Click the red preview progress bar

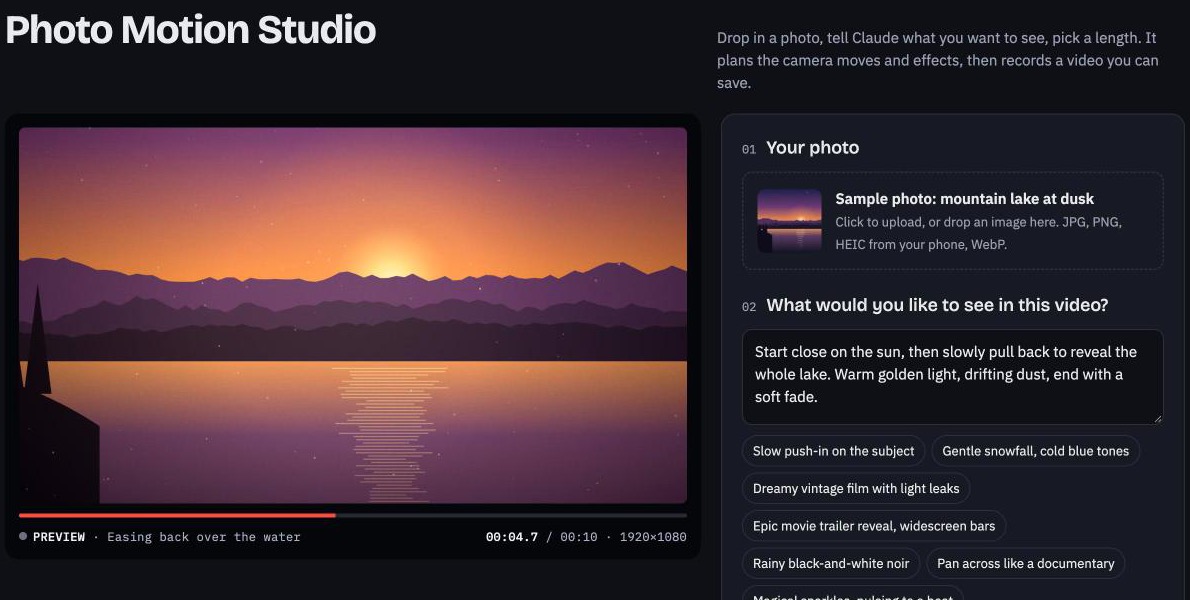coord(353,515)
